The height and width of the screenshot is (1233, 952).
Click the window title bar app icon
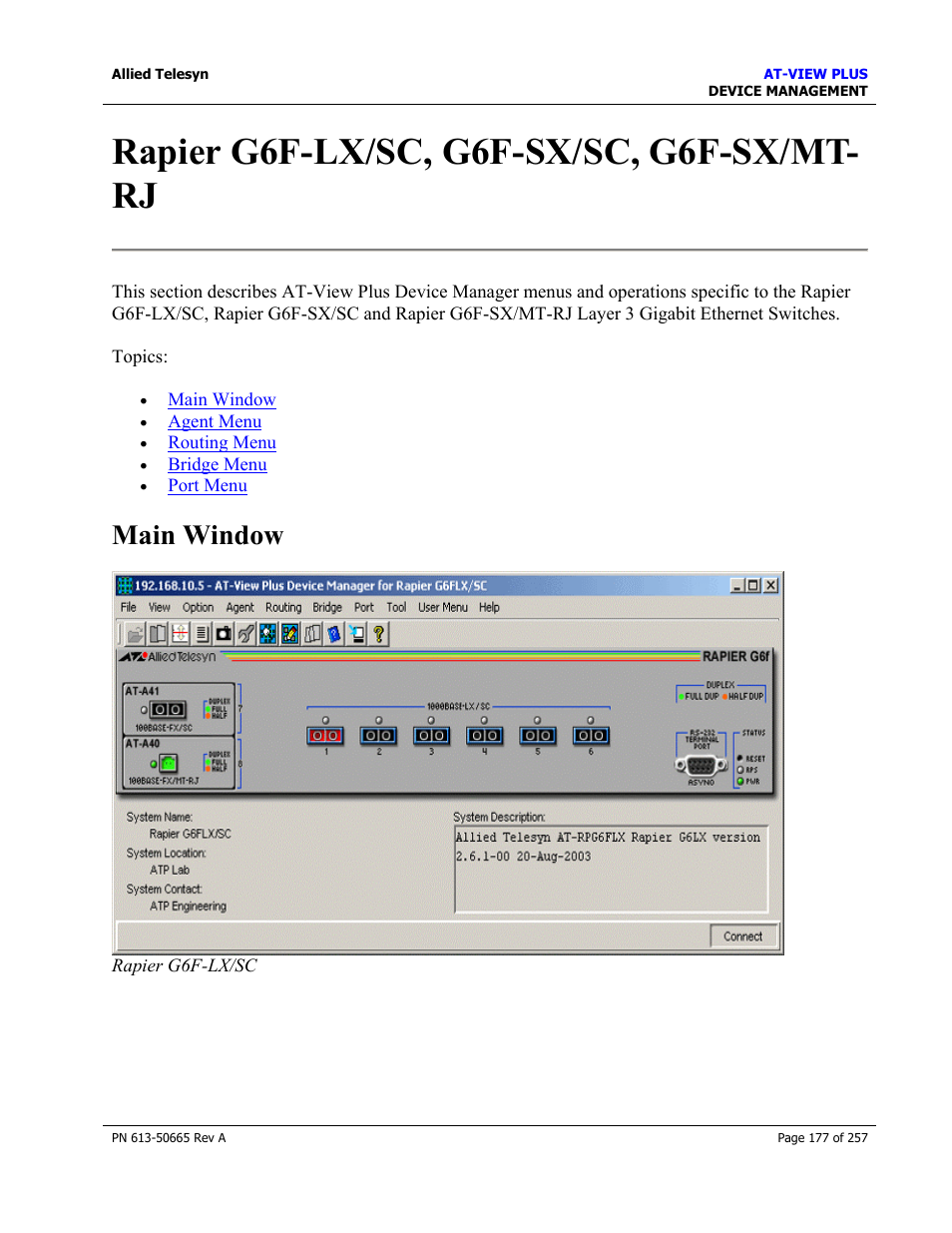(125, 585)
